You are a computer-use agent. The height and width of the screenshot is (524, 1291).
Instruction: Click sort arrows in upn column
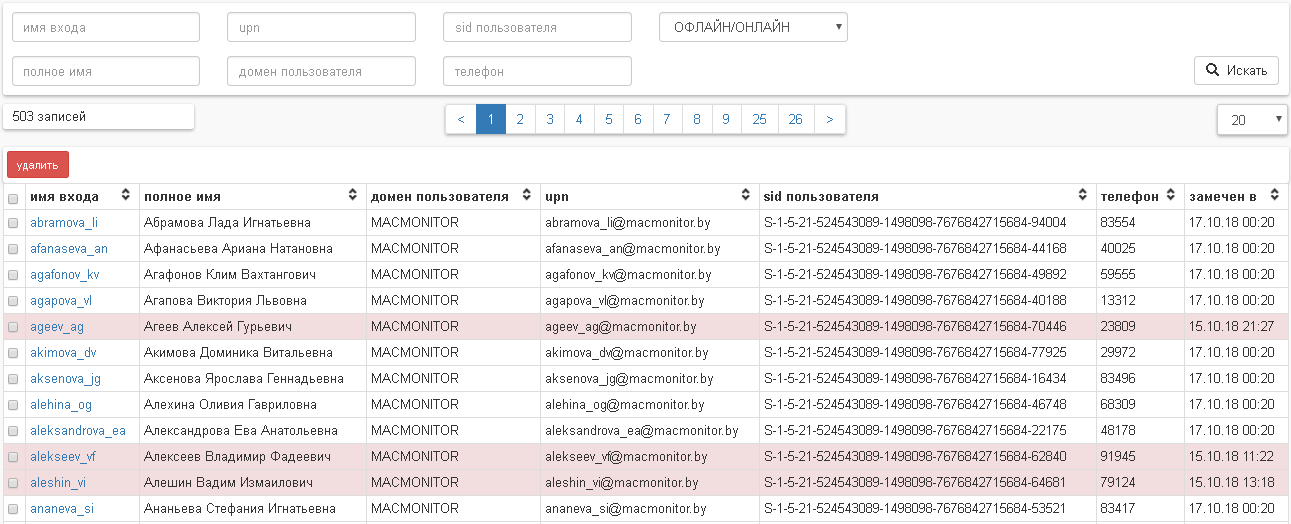tap(746, 196)
